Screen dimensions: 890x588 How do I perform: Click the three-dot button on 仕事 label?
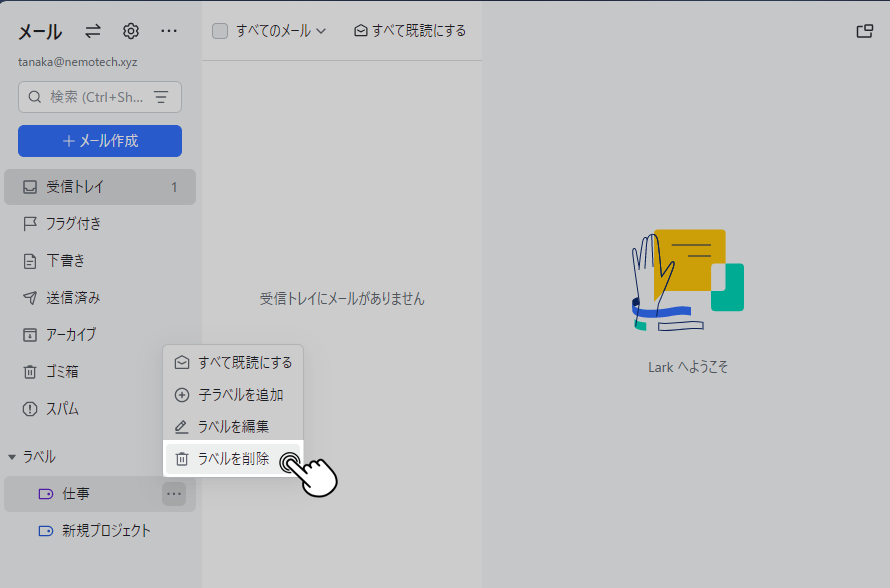tap(174, 493)
